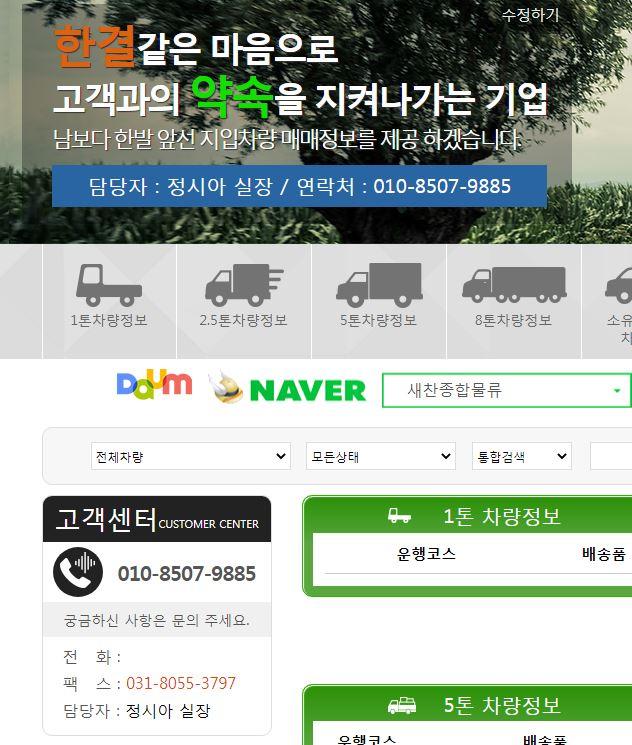Click the 5톤 차량정보 section header
The image size is (632, 745).
pyautogui.click(x=501, y=706)
